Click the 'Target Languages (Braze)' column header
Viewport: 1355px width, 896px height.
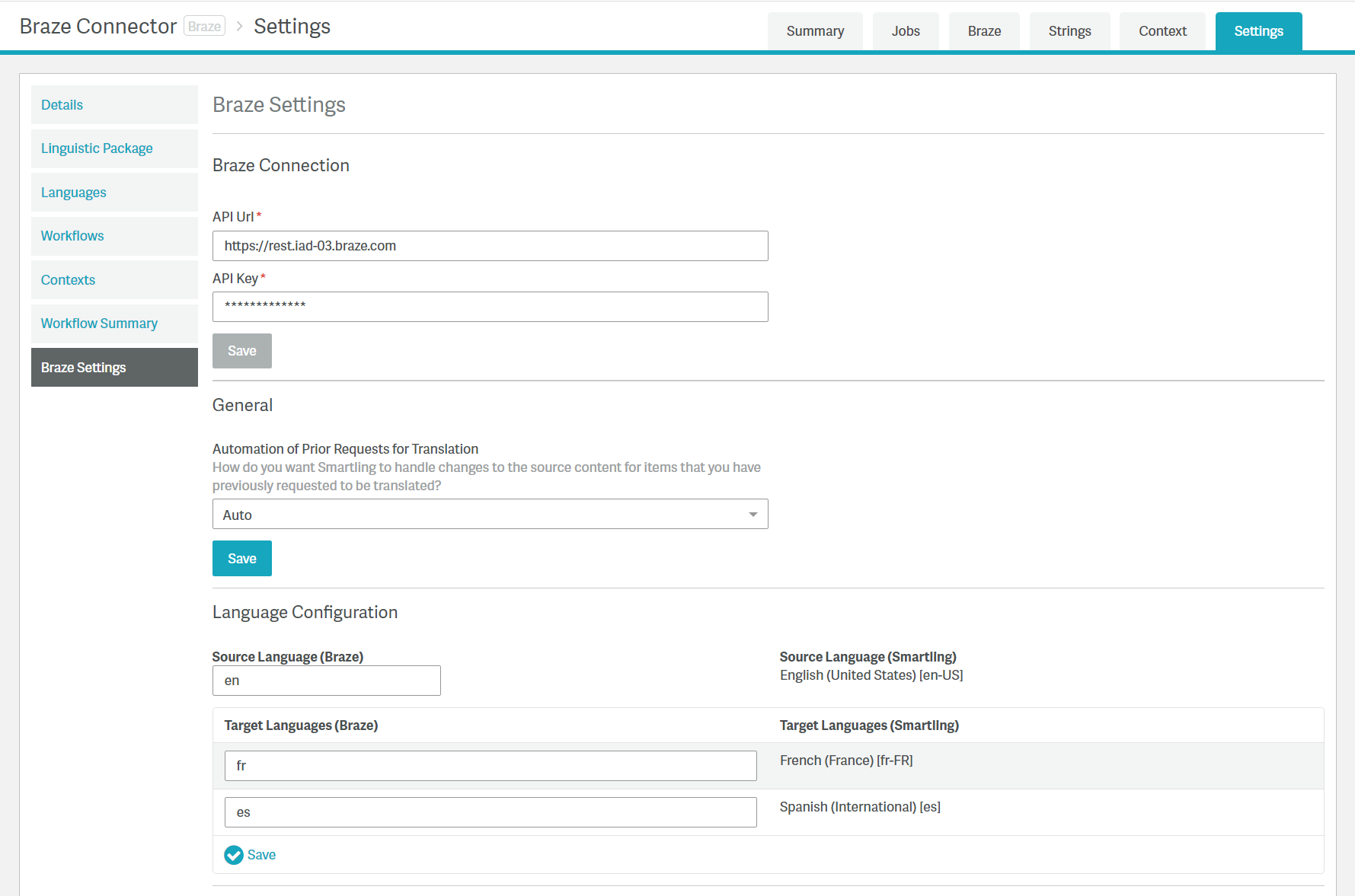tap(301, 725)
